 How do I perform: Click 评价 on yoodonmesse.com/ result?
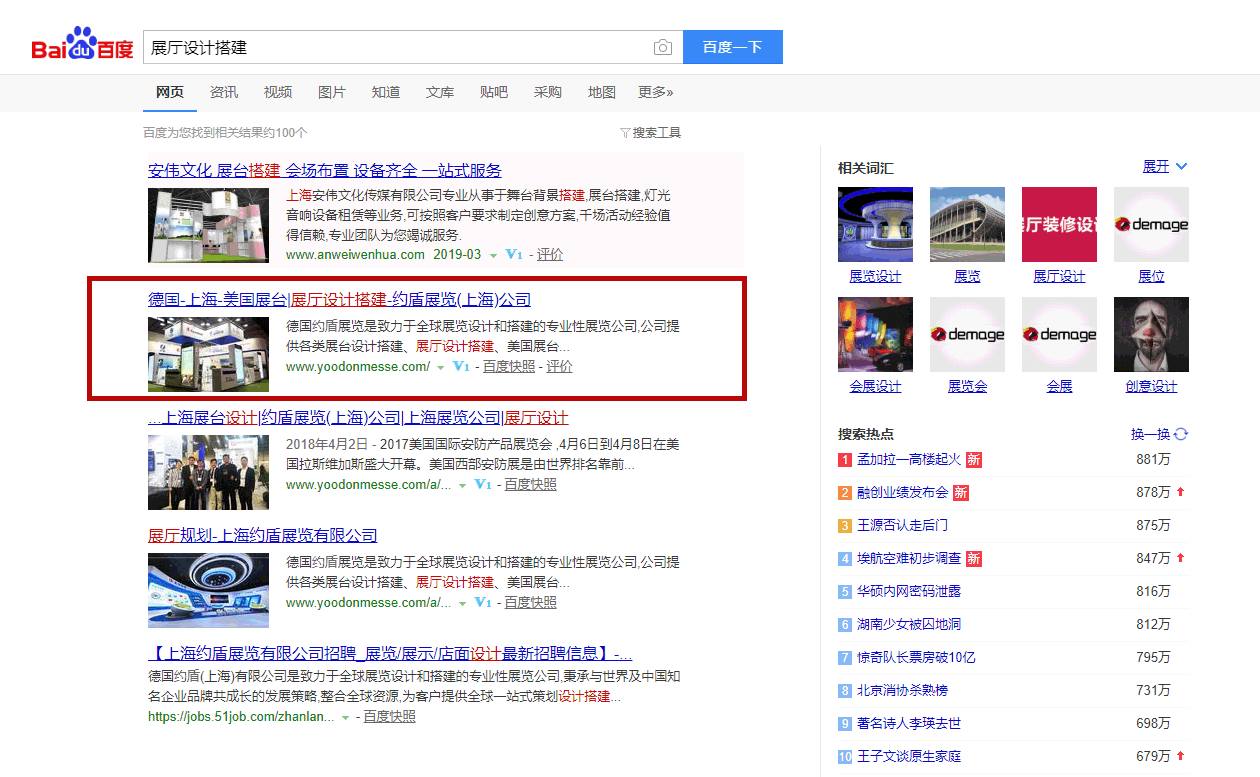click(x=560, y=367)
